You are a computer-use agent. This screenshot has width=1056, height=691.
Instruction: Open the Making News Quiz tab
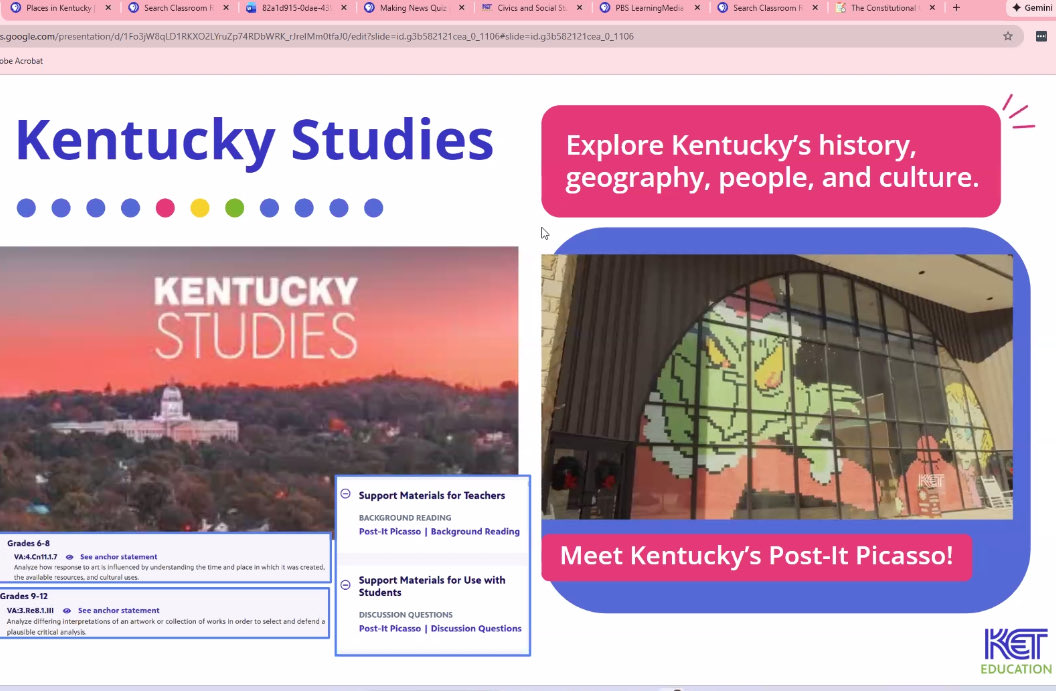[412, 8]
